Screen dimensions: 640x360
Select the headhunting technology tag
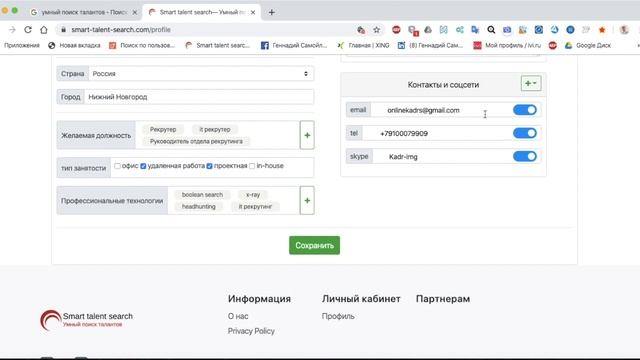198,207
